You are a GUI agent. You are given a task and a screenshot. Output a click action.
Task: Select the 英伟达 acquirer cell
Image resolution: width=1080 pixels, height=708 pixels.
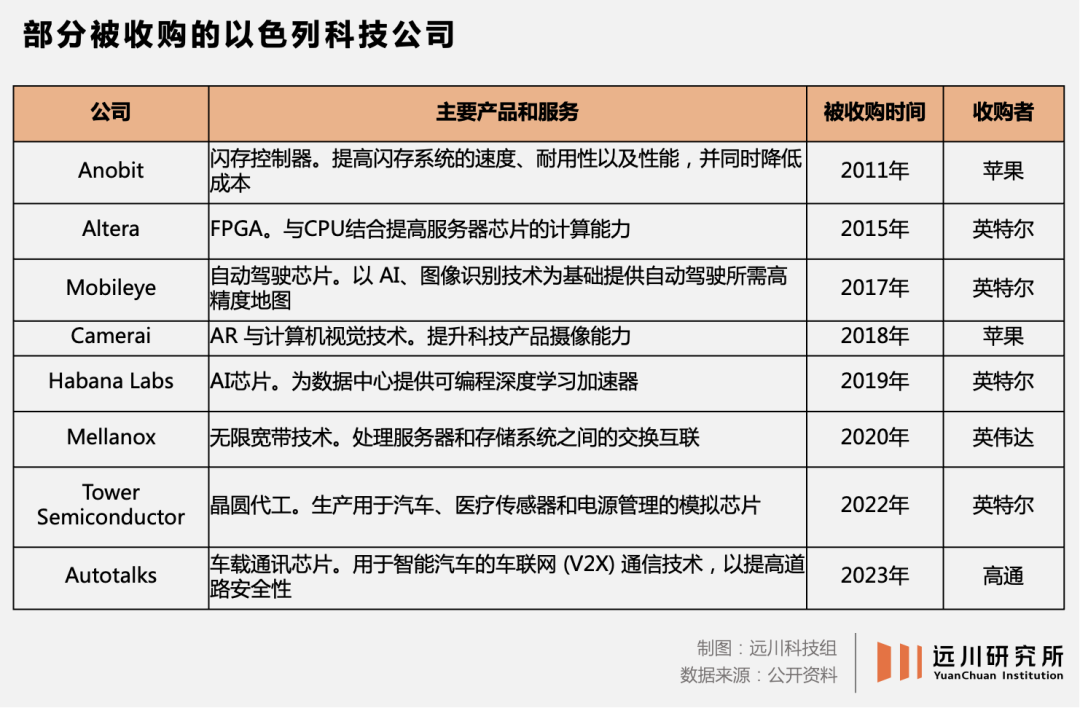click(x=1004, y=437)
